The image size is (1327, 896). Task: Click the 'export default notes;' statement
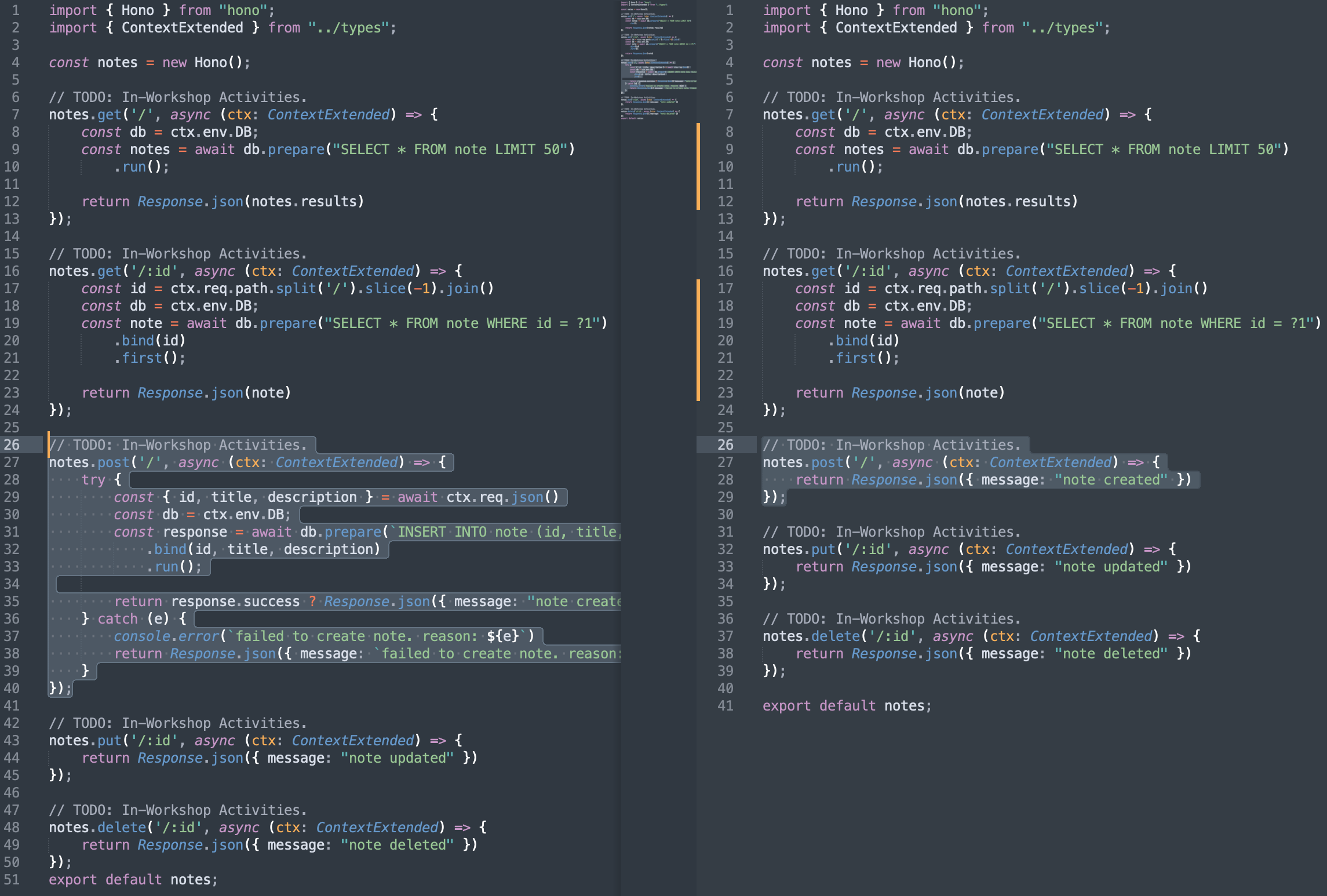(132, 879)
